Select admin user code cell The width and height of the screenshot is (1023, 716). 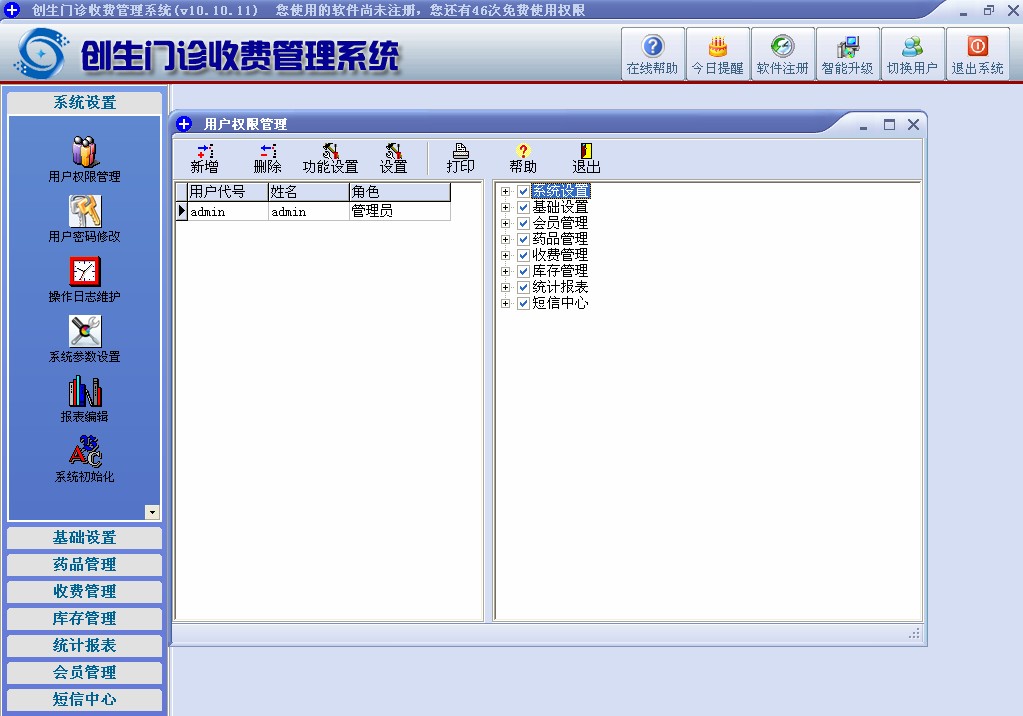[228, 211]
